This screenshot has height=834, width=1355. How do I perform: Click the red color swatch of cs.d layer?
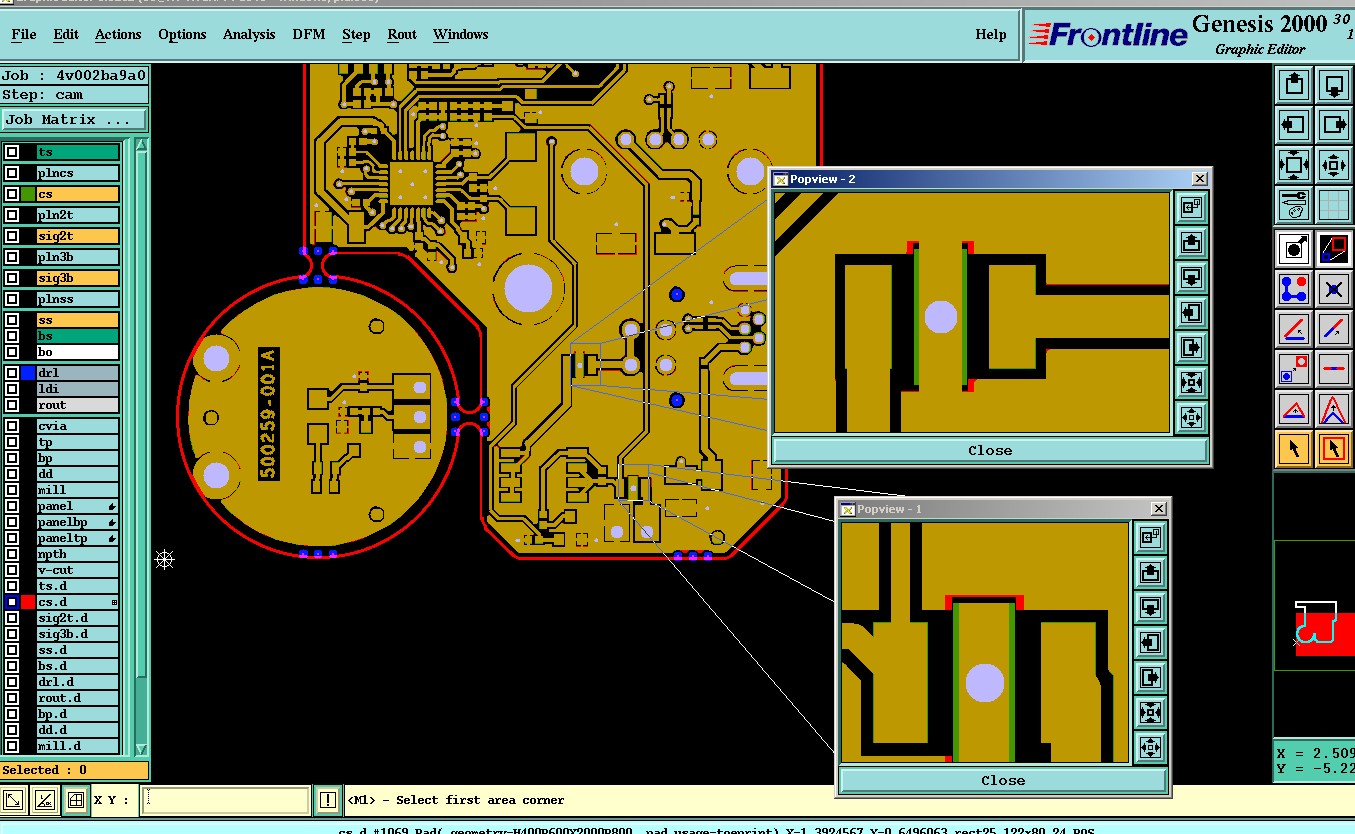click(x=28, y=602)
